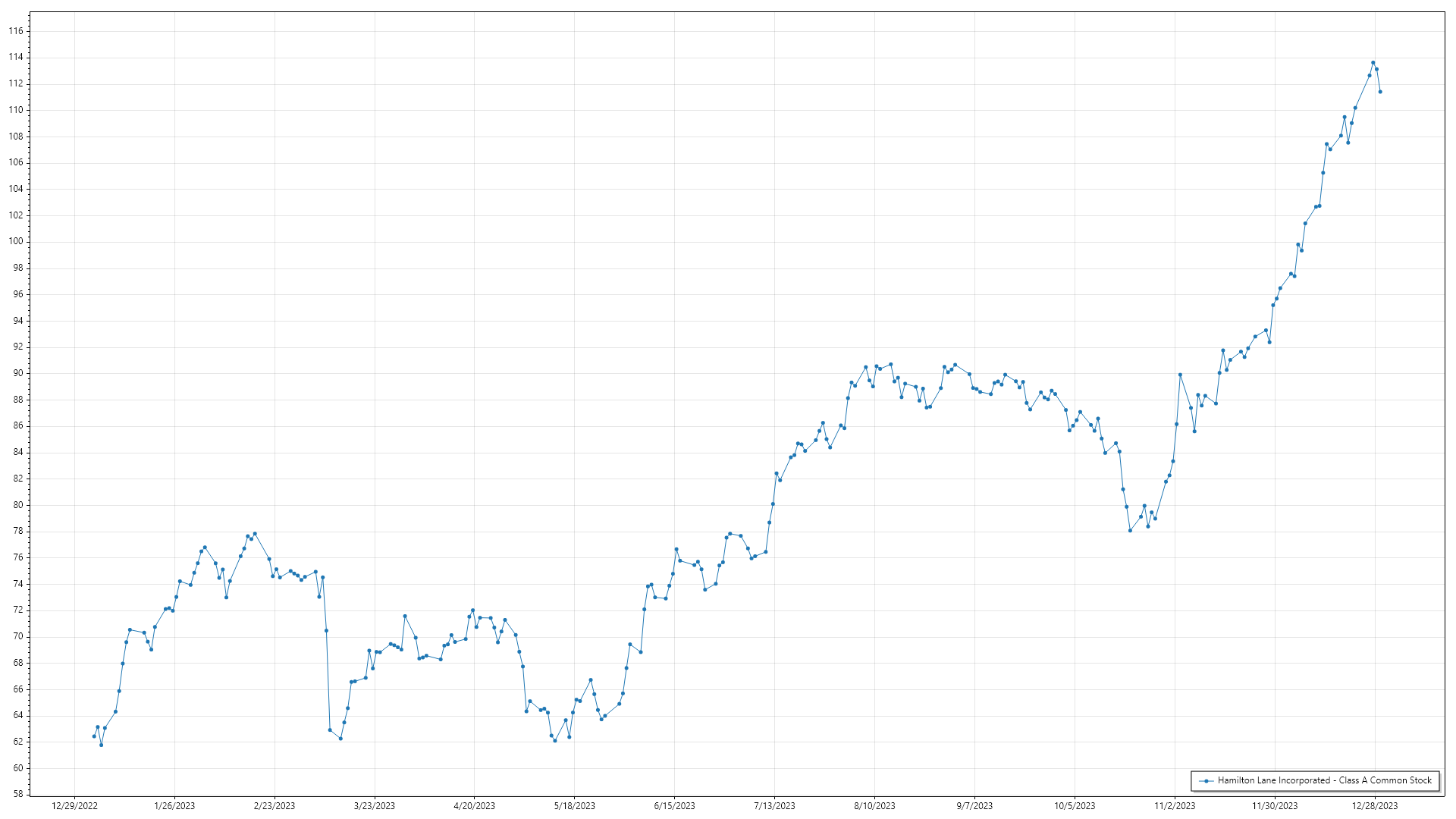Select the 12/29/2022 x-axis date label
Screen dimensions: 1456x819
[74, 806]
